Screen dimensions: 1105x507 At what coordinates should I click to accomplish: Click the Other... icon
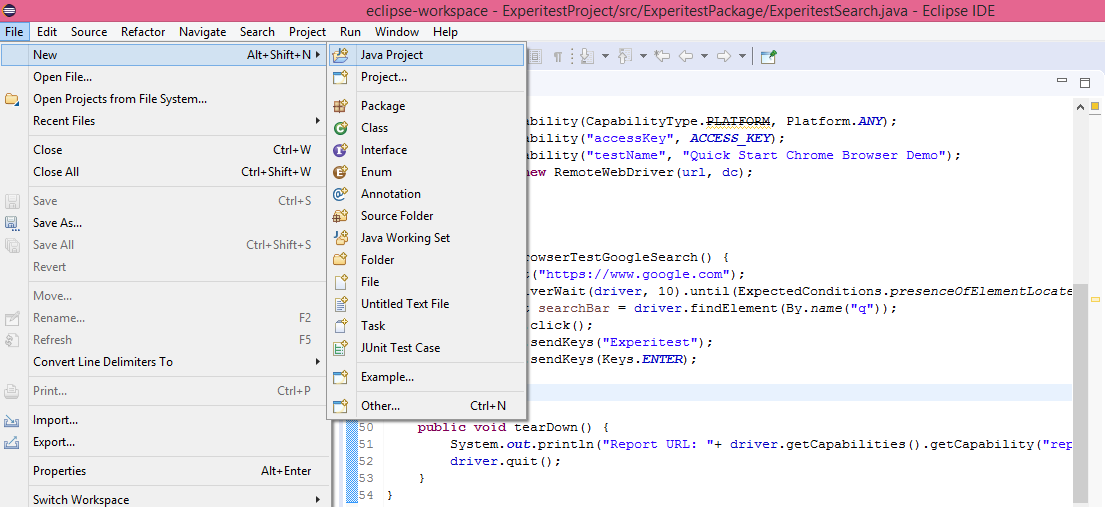click(x=340, y=406)
